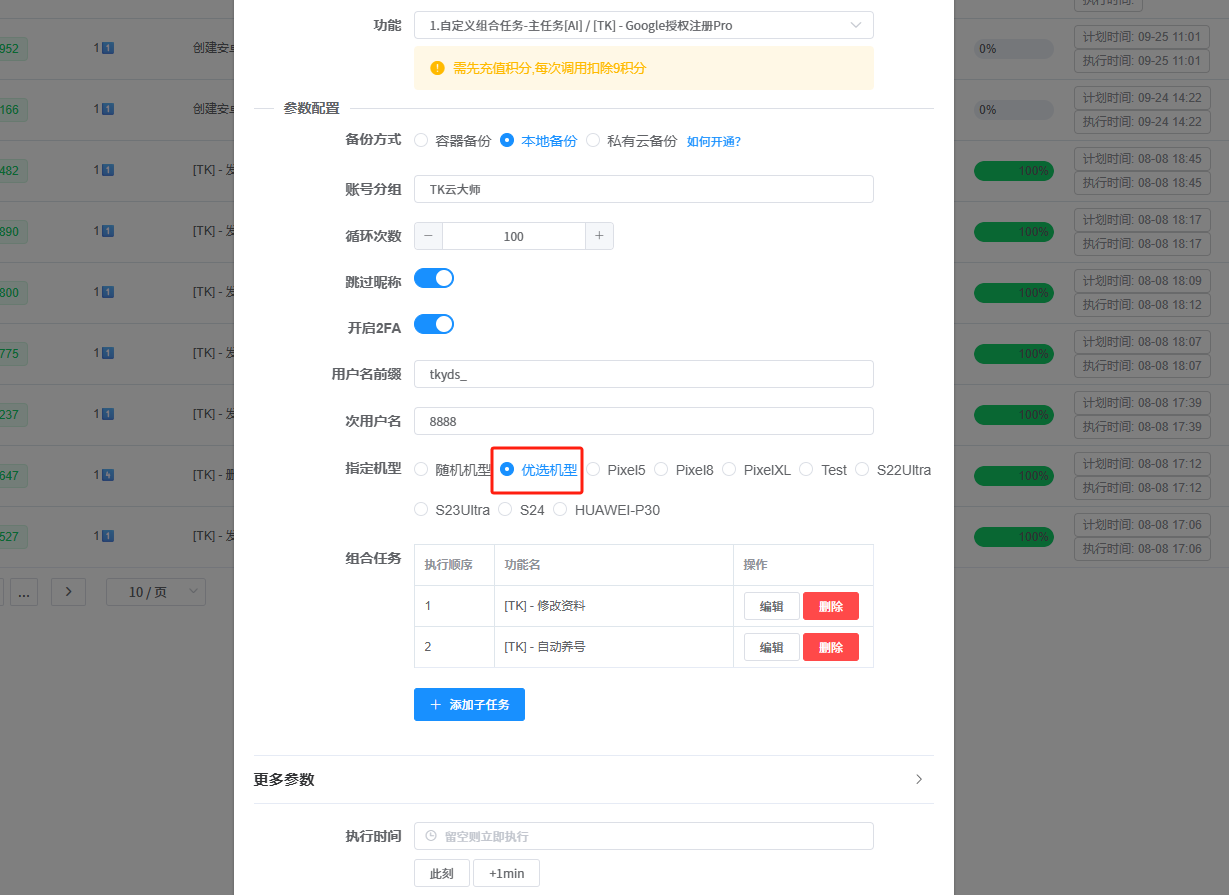The image size is (1229, 895).
Task: Click a green 100% progress bar
Action: 1014,170
